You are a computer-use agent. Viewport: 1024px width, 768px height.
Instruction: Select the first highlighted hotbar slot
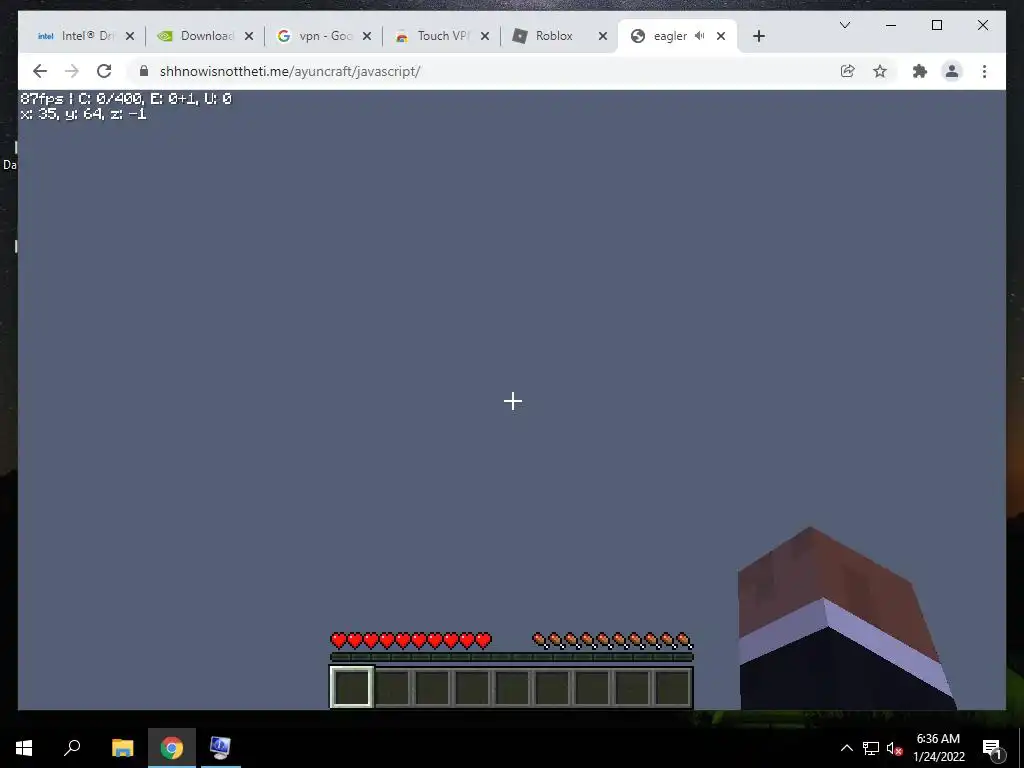[352, 686]
